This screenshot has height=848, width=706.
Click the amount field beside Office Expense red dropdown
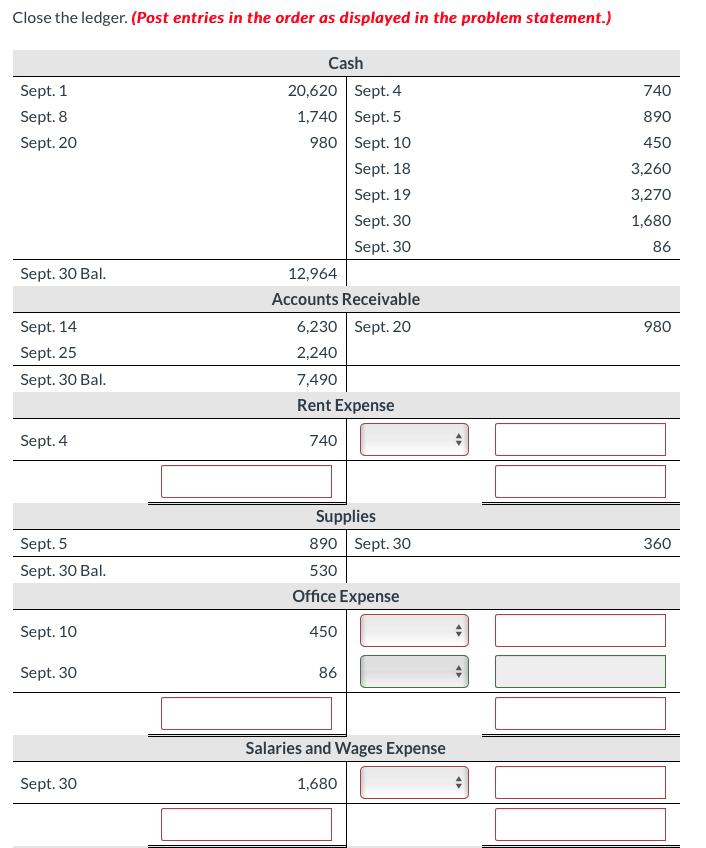point(580,630)
